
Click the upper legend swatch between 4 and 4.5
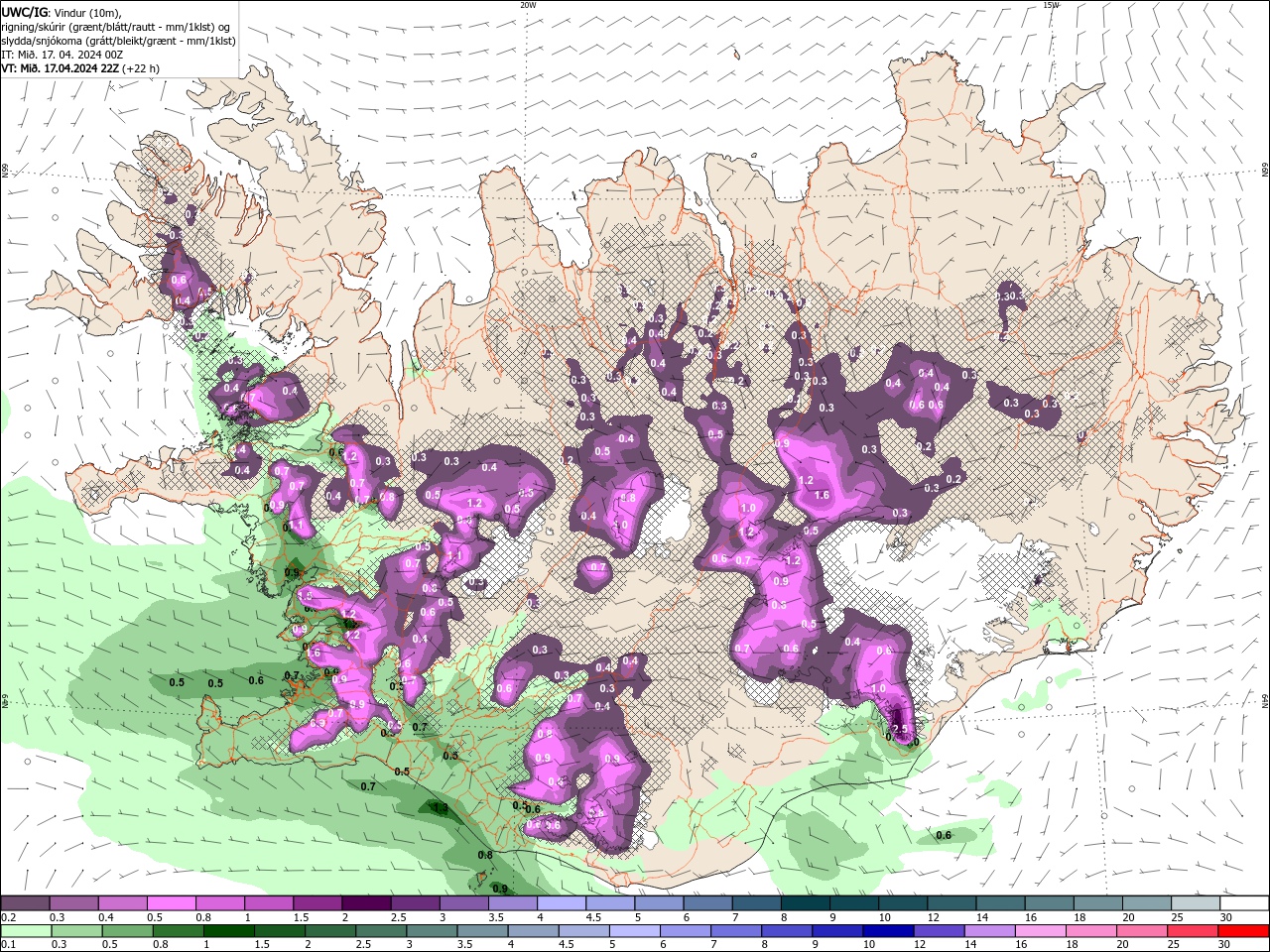click(x=561, y=903)
